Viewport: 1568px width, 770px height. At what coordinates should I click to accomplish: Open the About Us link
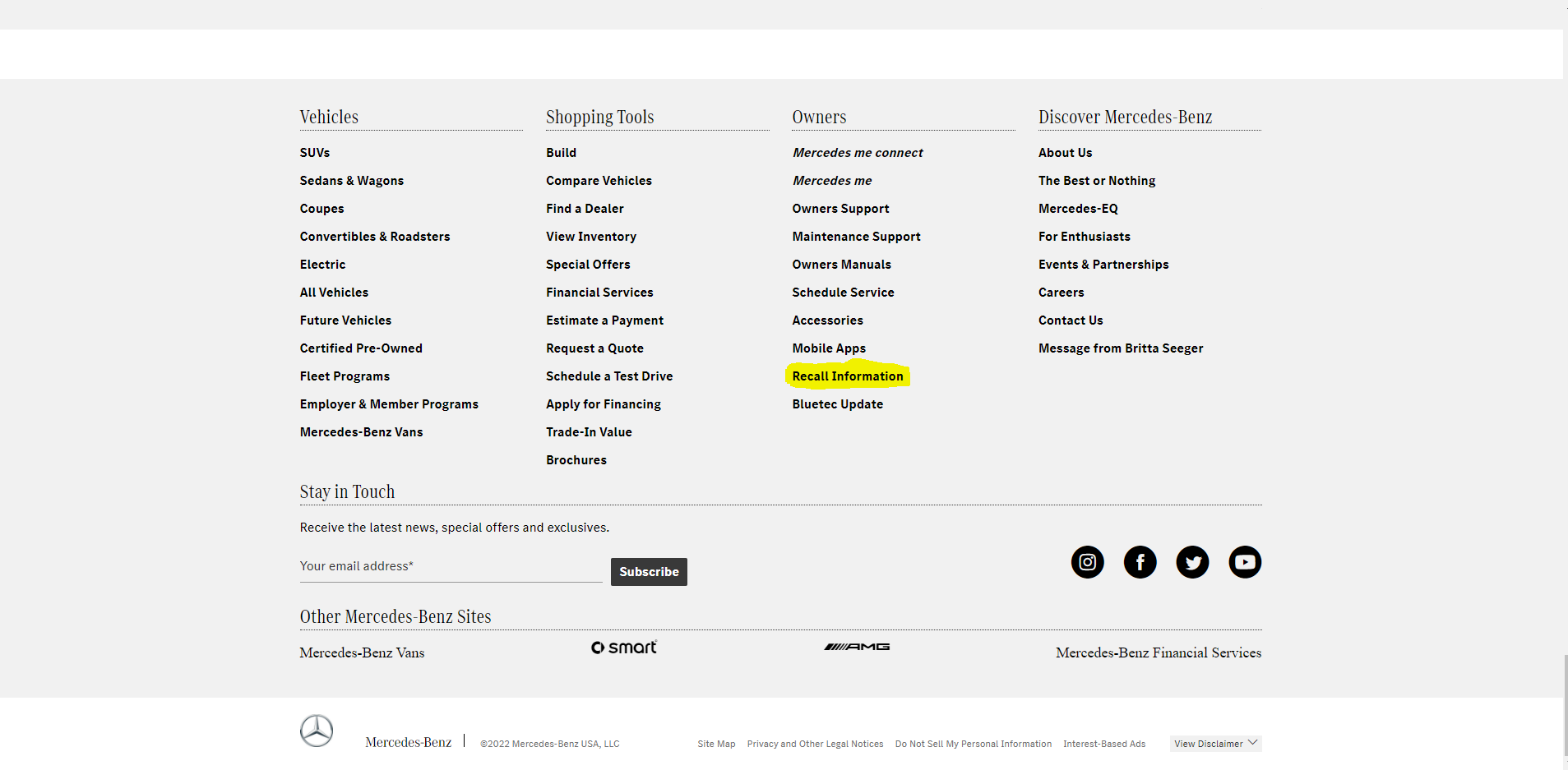click(1065, 153)
